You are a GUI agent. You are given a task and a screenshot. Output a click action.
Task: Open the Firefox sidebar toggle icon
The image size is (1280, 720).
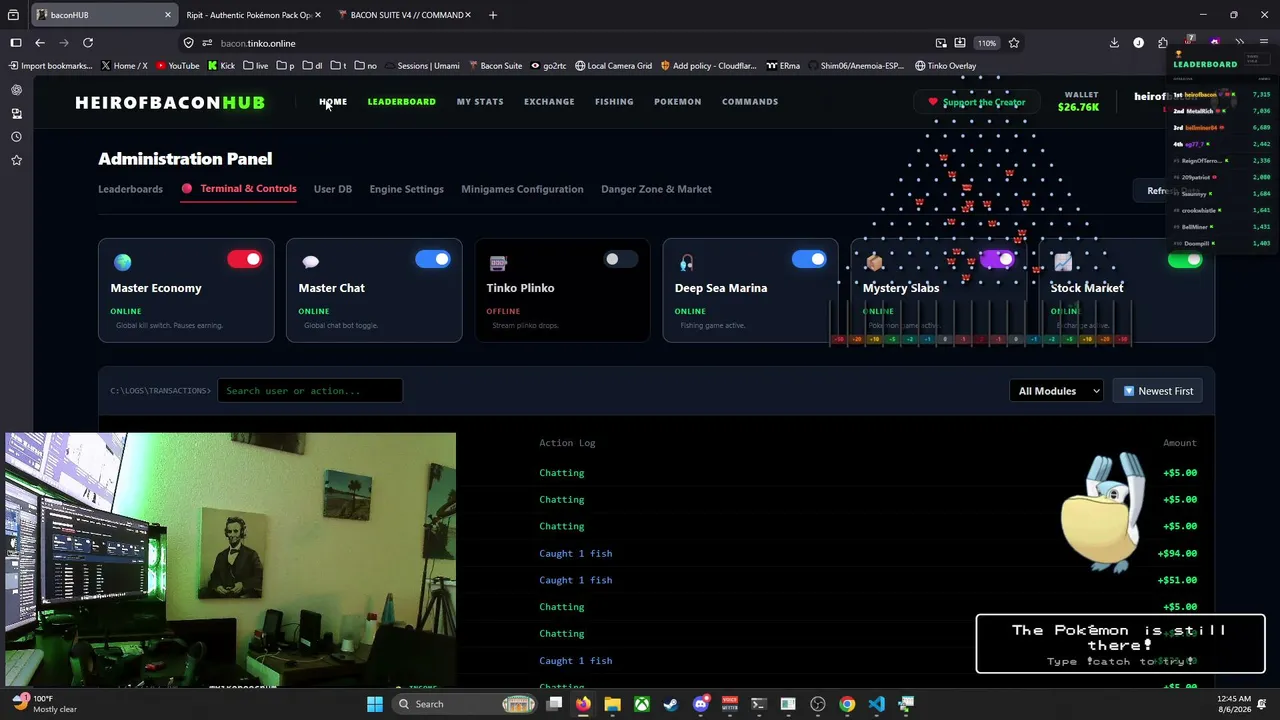click(x=16, y=43)
